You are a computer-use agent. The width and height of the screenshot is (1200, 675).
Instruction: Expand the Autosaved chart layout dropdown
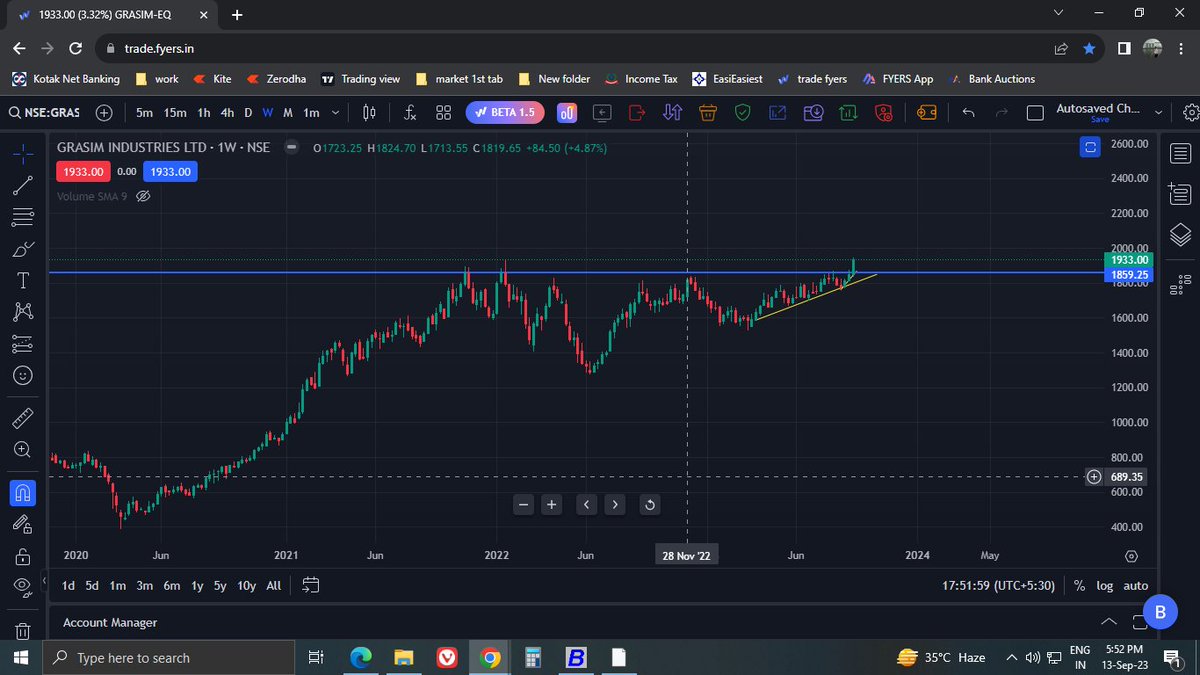pyautogui.click(x=1159, y=113)
